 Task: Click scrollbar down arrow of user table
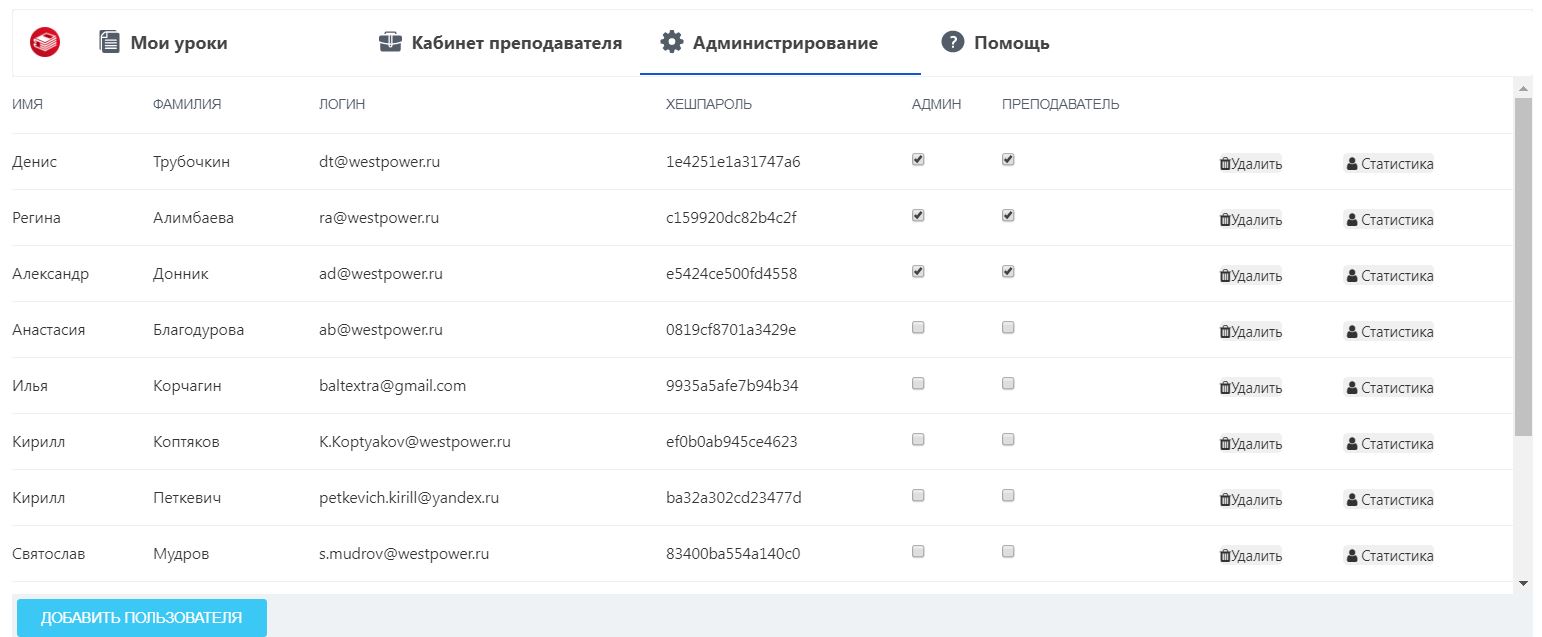tap(1523, 582)
